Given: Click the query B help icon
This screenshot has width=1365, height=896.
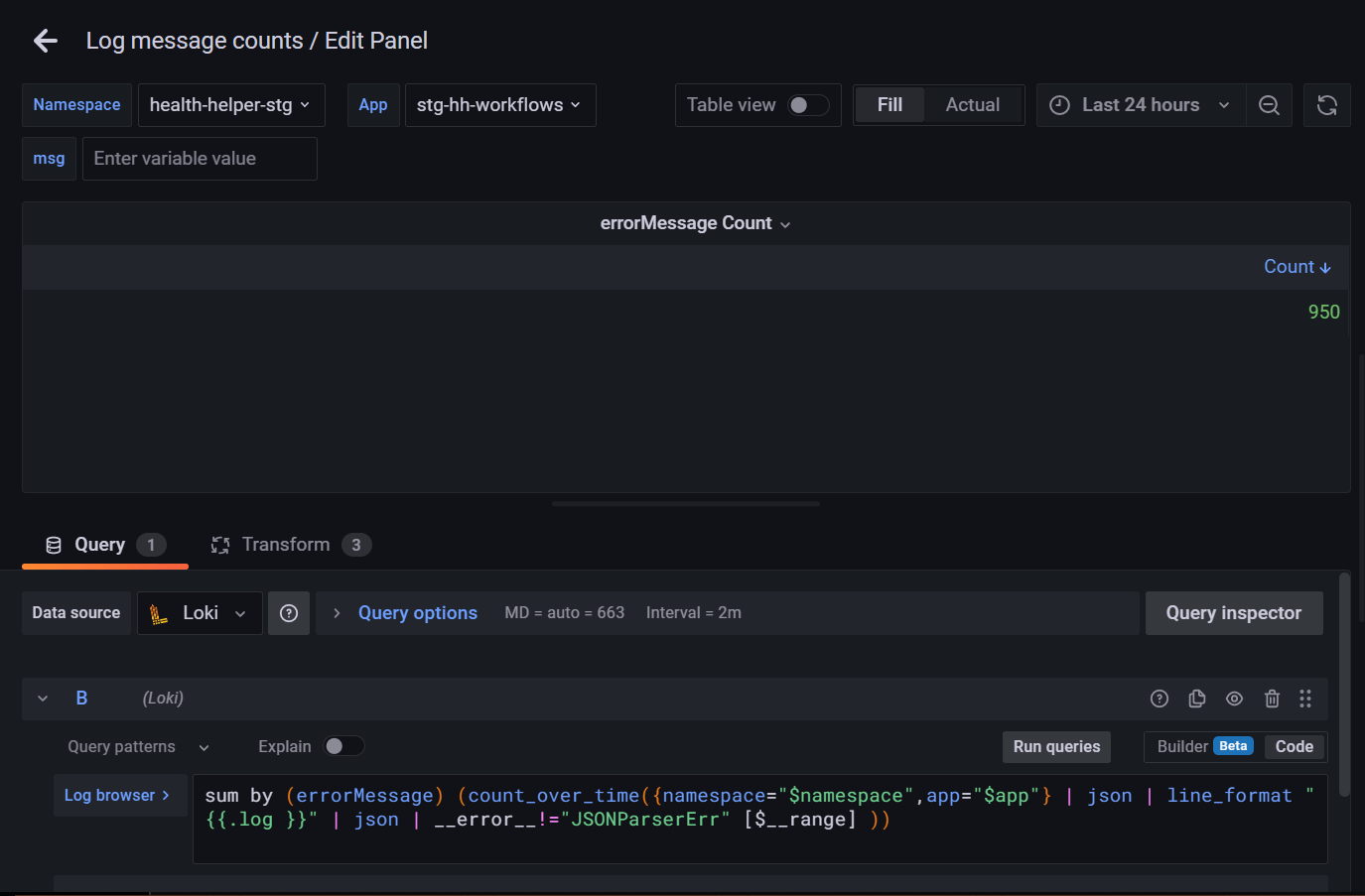Looking at the screenshot, I should 1159,699.
